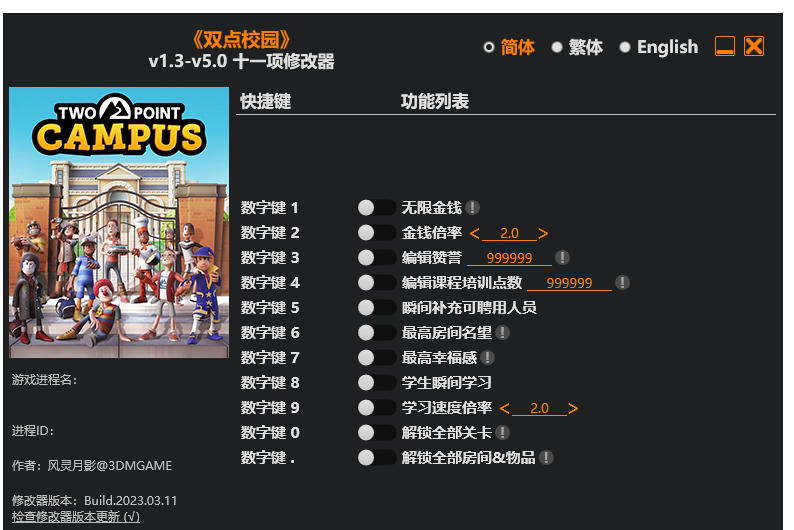Screen dimensions: 794x530
Task: Increase 金钱倍率 with right arrow
Action: pyautogui.click(x=543, y=233)
